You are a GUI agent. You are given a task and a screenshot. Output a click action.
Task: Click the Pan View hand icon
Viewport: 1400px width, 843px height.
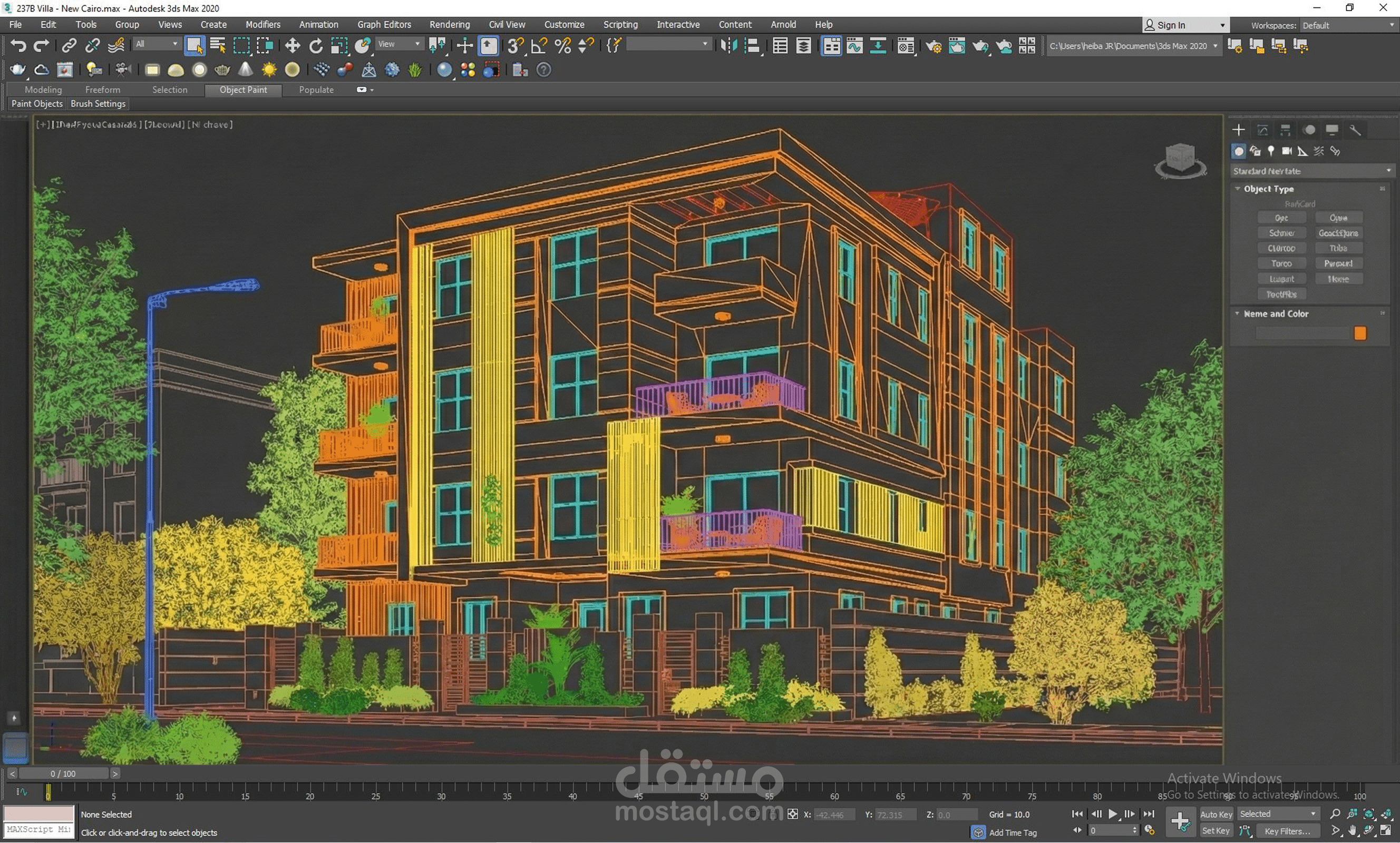(x=1352, y=830)
